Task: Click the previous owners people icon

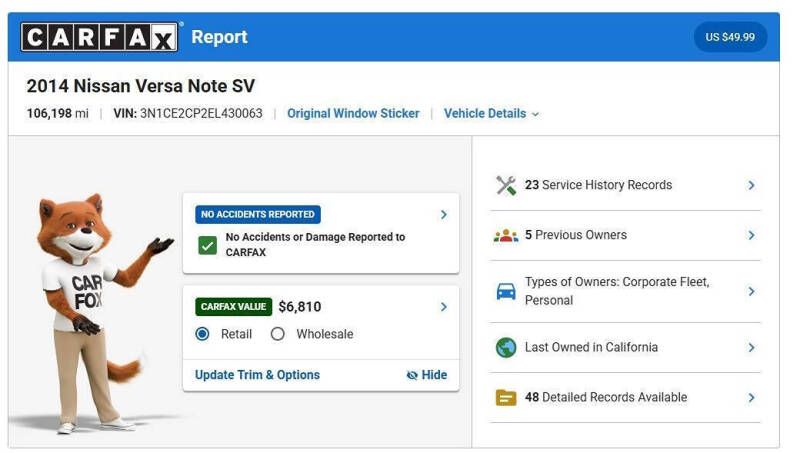Action: coord(506,236)
